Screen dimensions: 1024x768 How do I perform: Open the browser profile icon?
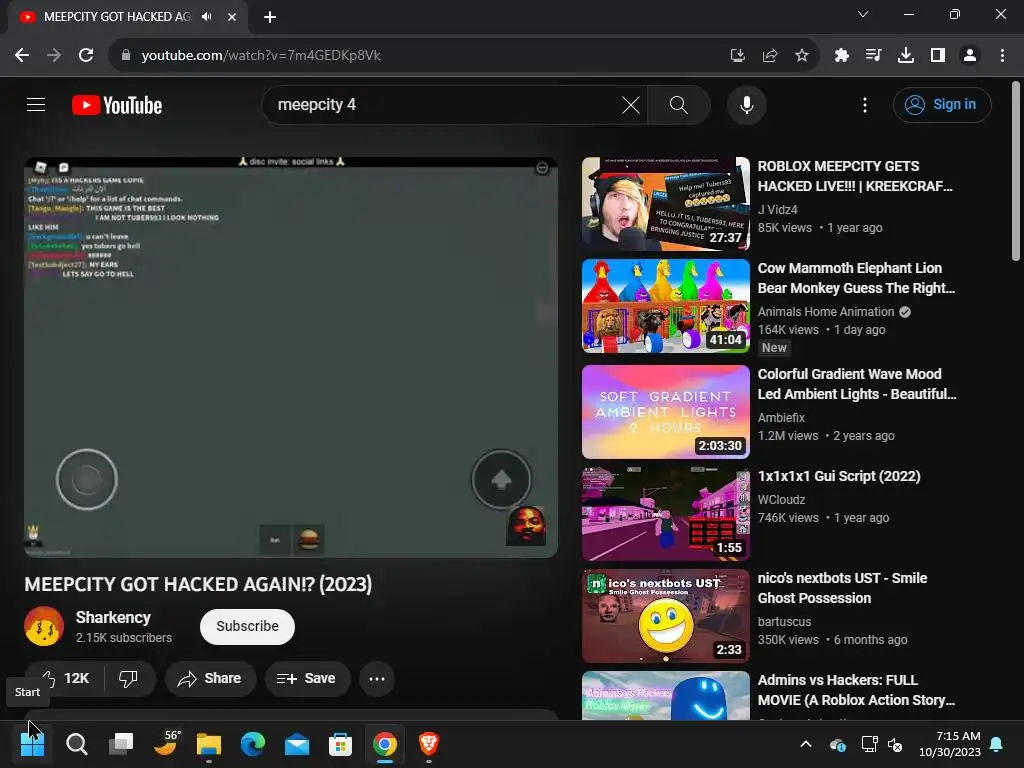[x=970, y=56]
